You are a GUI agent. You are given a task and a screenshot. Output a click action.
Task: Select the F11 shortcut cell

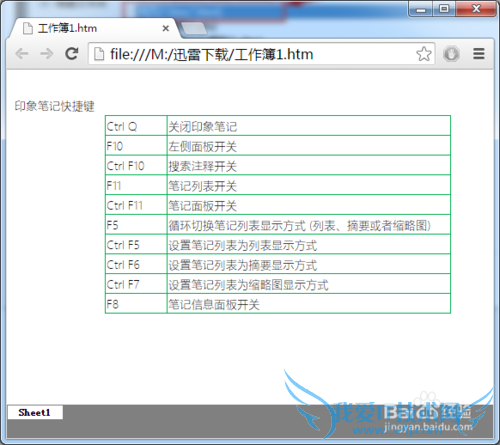tap(136, 185)
